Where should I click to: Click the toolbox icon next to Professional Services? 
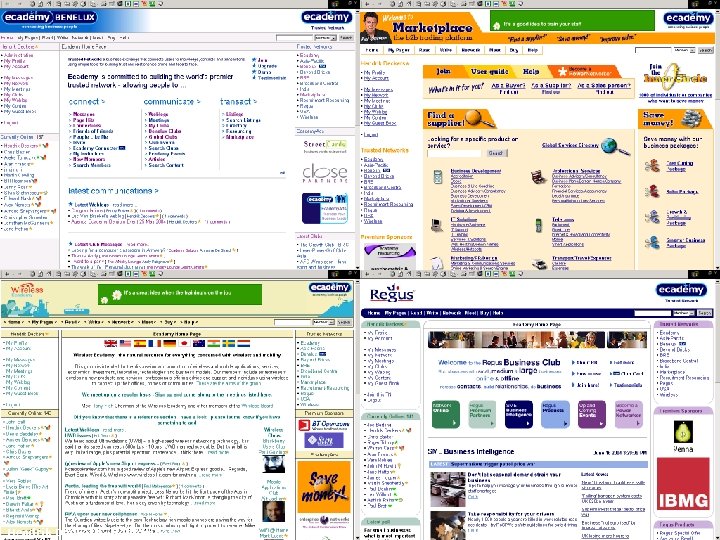(537, 176)
